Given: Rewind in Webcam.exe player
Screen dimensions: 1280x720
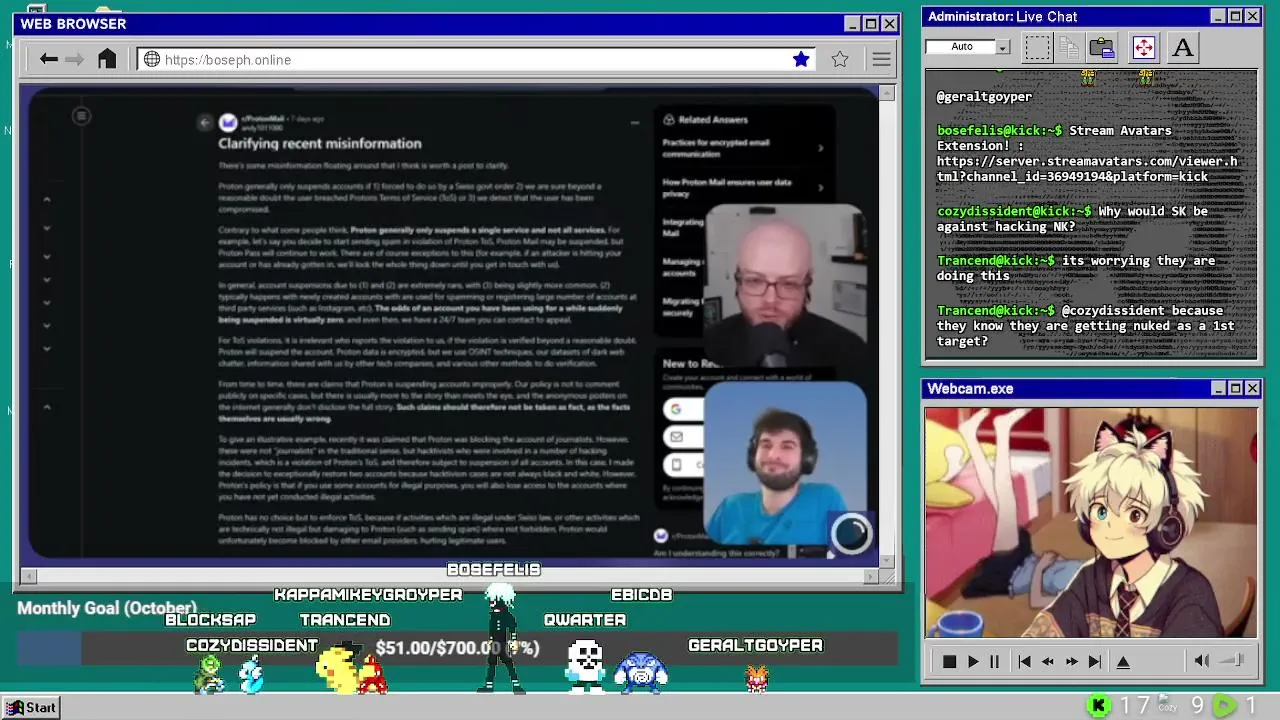Looking at the screenshot, I should pyautogui.click(x=1047, y=661).
